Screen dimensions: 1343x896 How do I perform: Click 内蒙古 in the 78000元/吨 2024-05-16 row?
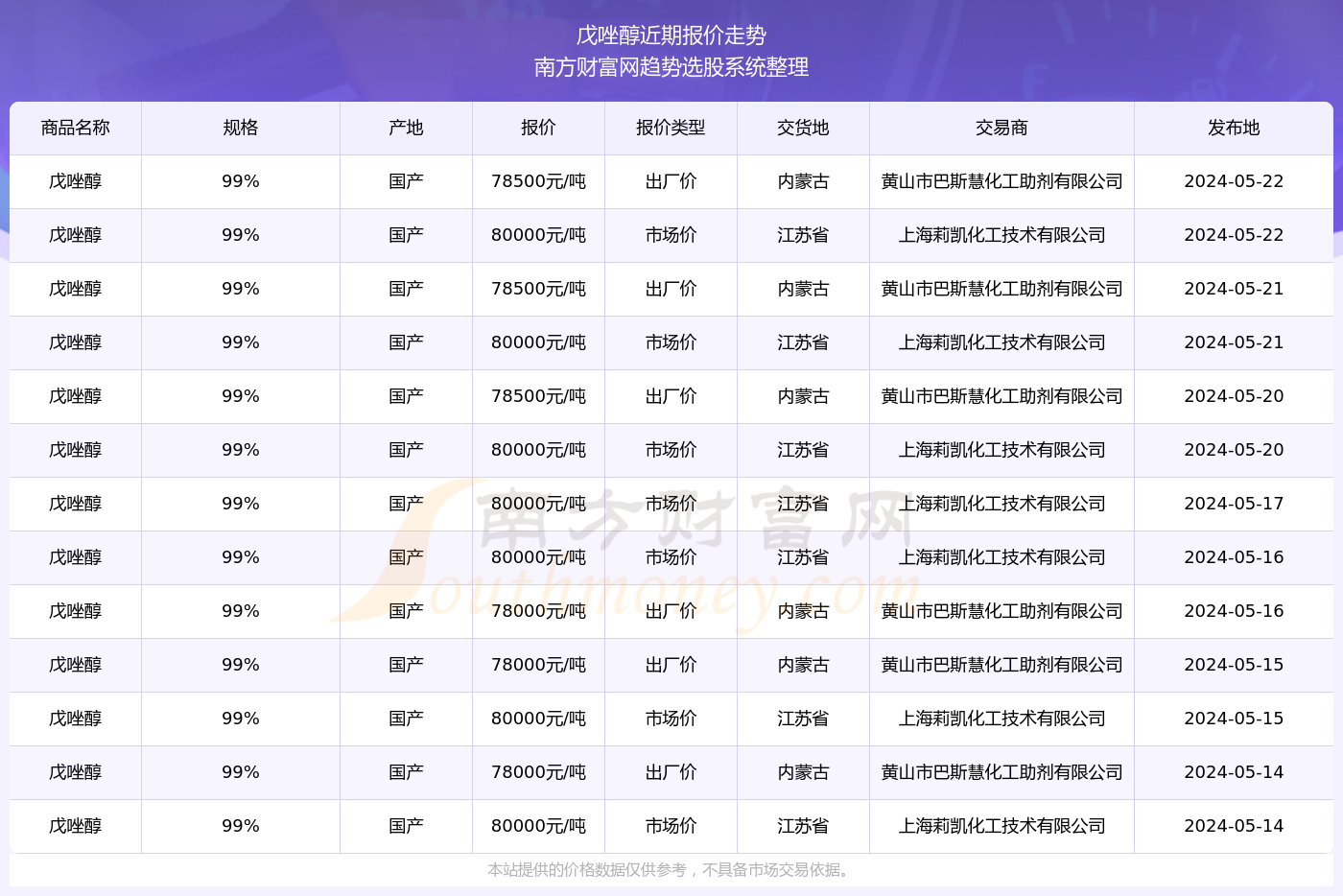click(x=804, y=611)
